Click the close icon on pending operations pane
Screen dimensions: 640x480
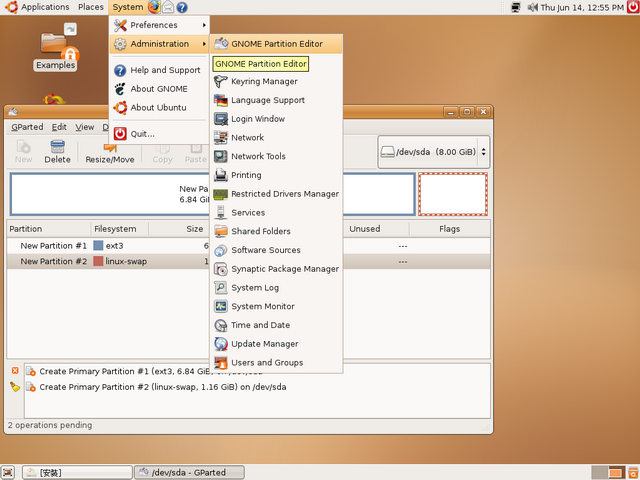click(15, 371)
